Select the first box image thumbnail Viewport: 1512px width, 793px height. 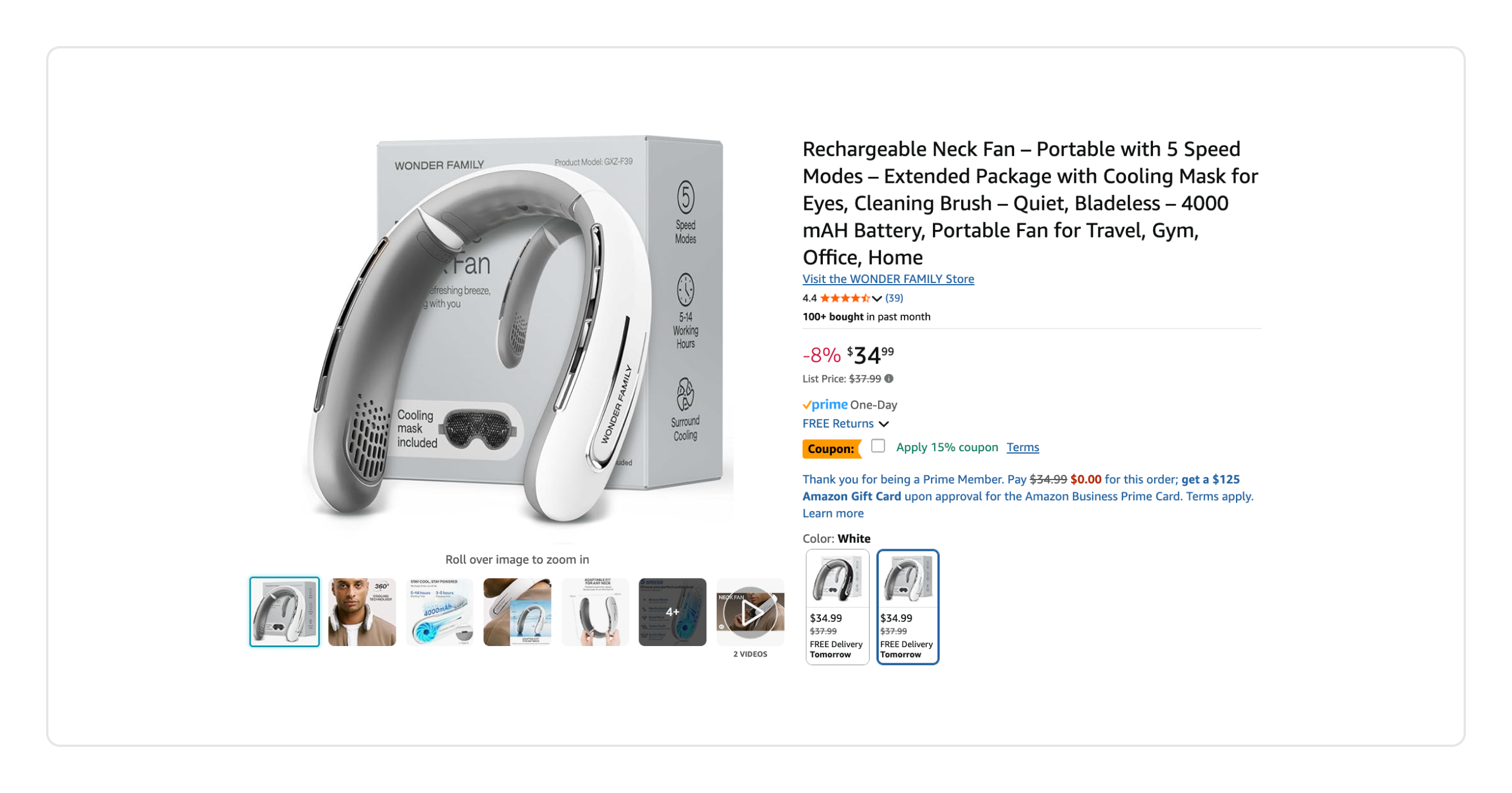tap(285, 611)
